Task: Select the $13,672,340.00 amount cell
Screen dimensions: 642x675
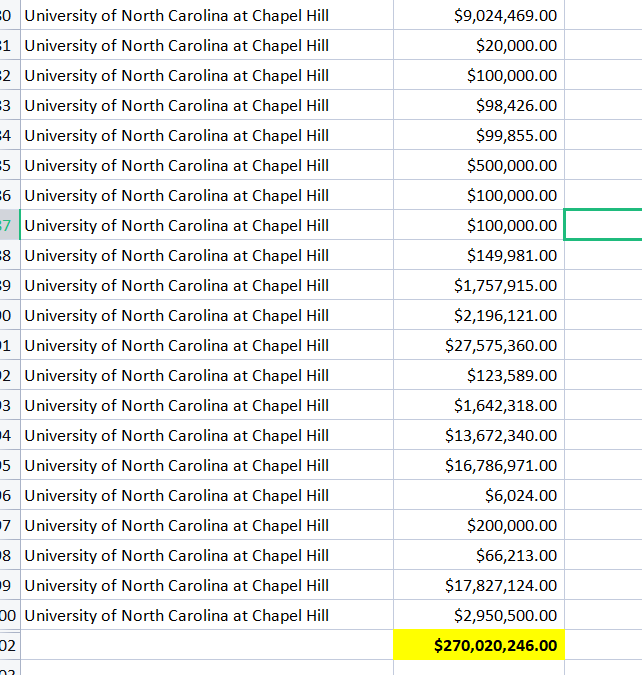Action: click(x=478, y=435)
